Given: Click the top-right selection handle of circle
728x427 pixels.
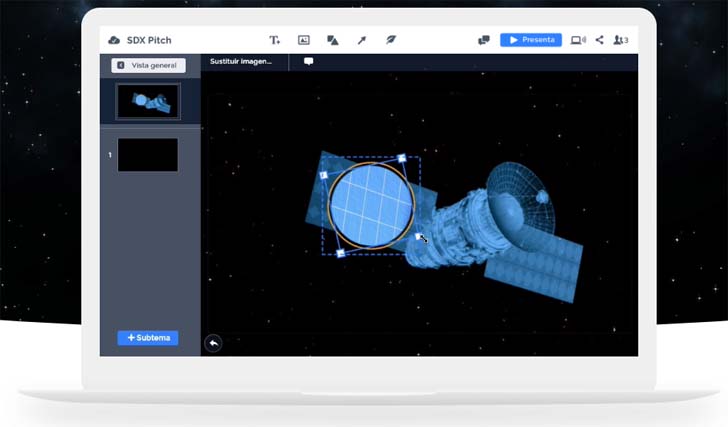Looking at the screenshot, I should click(x=402, y=158).
